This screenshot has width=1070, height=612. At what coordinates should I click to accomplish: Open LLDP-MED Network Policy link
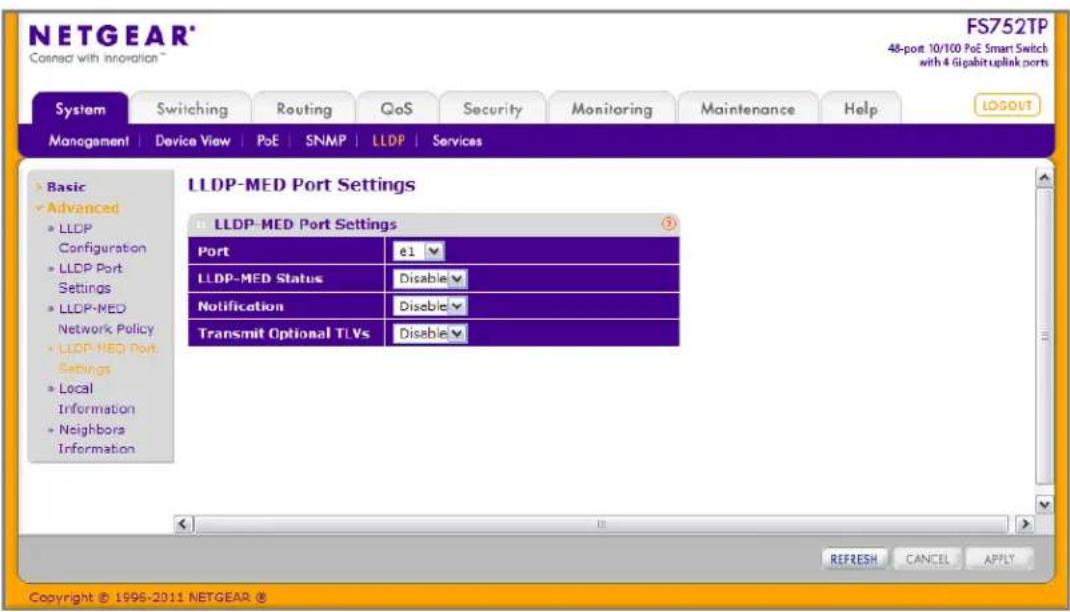click(106, 319)
